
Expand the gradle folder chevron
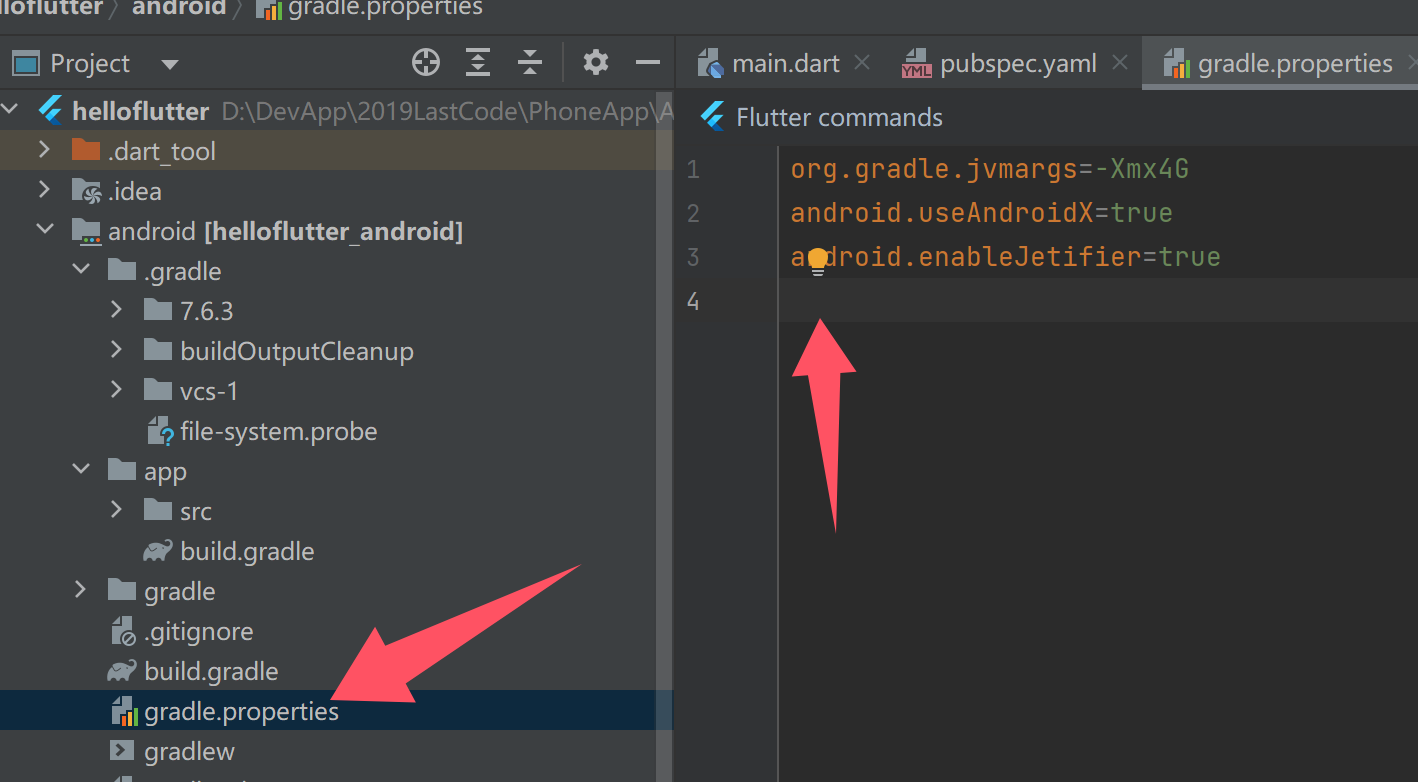(80, 590)
